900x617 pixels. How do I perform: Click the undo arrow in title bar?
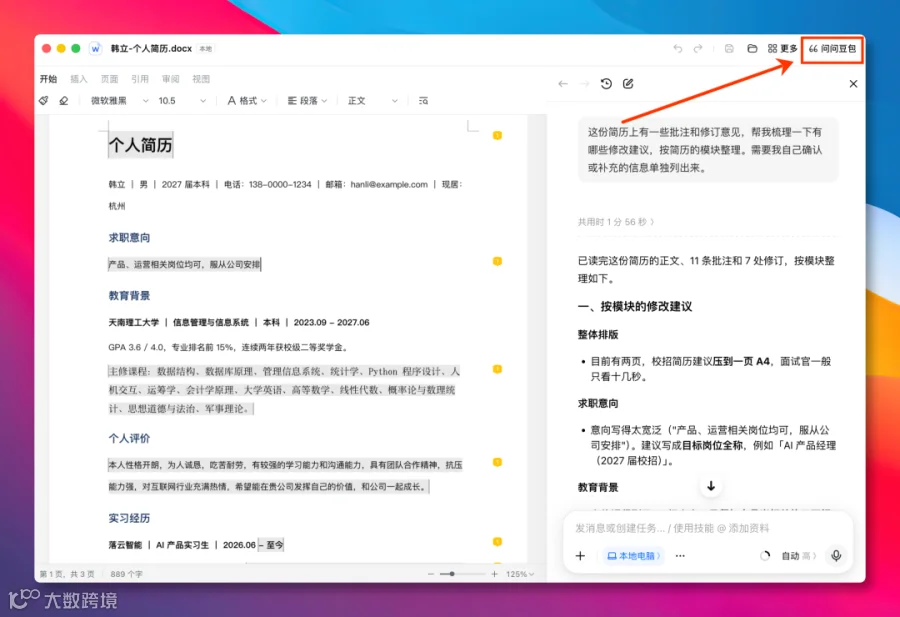[x=678, y=49]
